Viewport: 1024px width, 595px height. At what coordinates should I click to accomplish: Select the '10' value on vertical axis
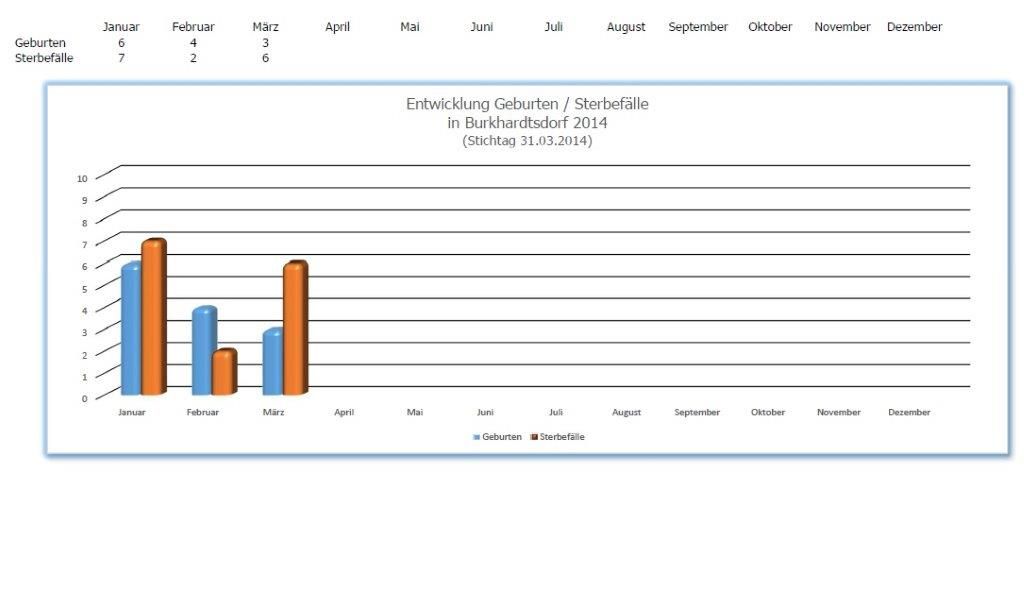(82, 178)
